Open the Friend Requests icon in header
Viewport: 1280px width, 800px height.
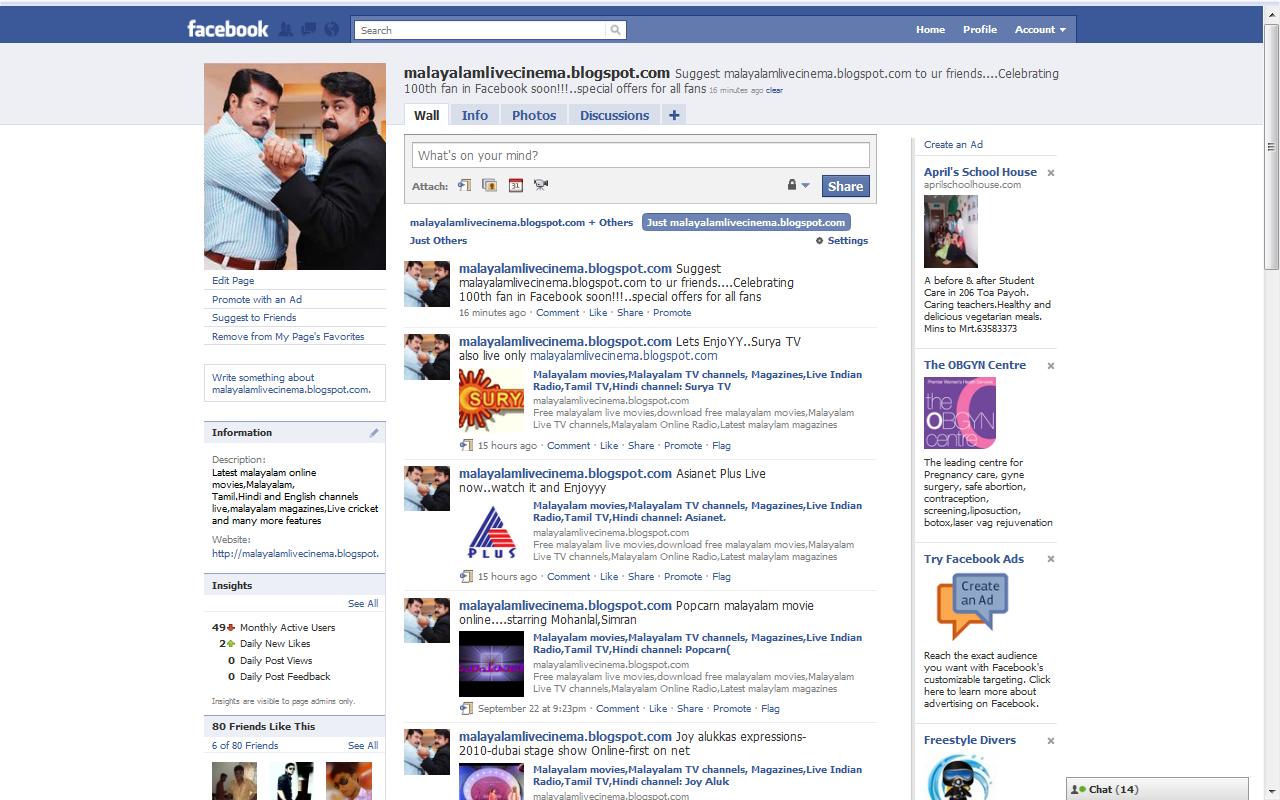click(288, 29)
